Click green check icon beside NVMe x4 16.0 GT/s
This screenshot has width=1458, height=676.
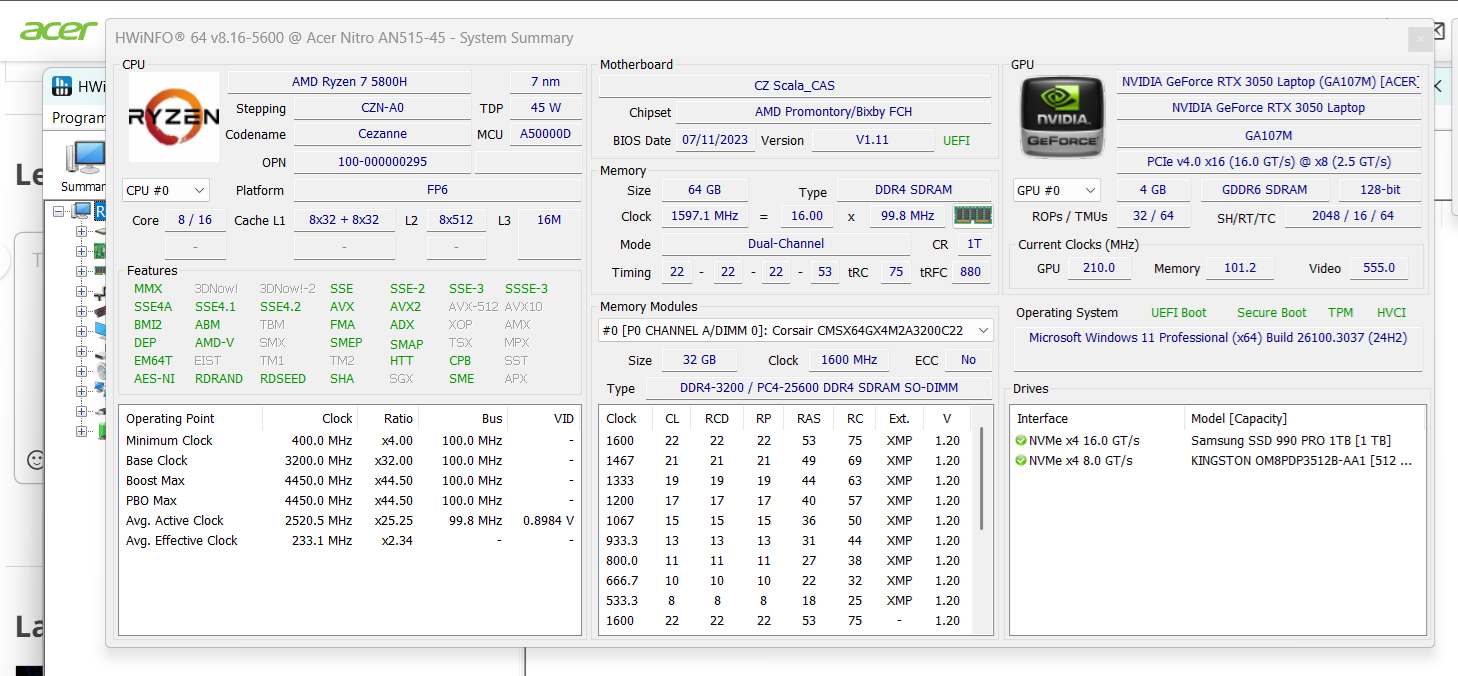pos(1021,441)
